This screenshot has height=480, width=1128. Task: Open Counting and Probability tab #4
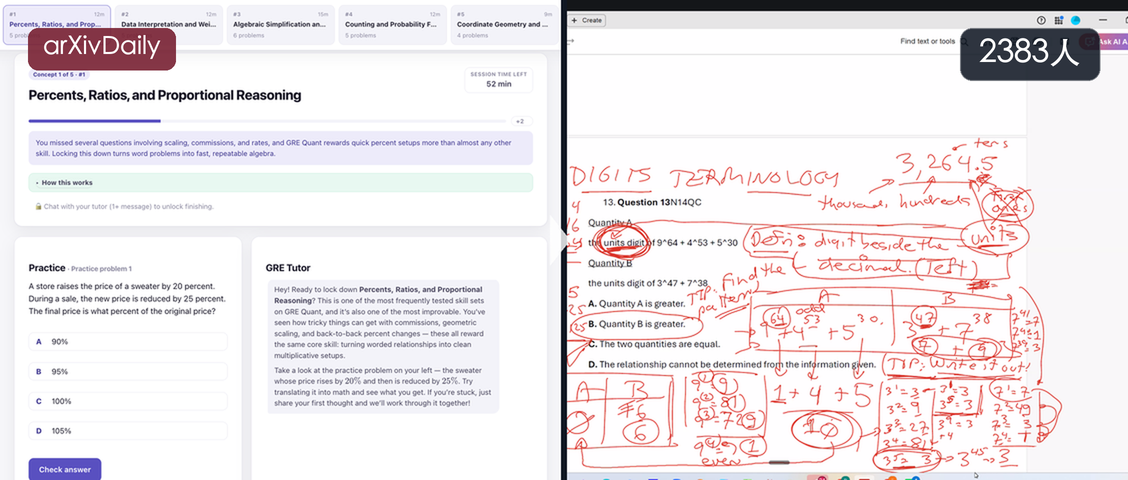pos(392,25)
